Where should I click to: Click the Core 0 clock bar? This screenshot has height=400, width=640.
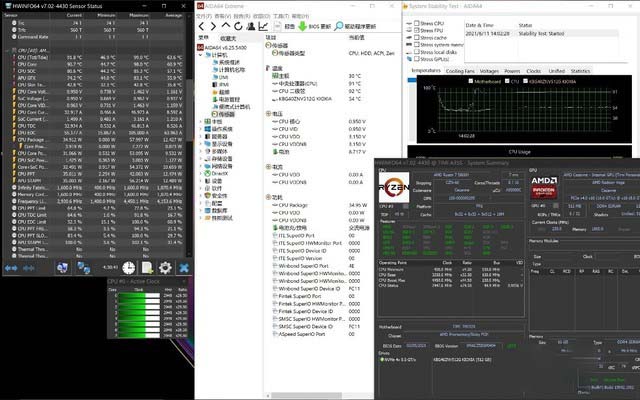tap(139, 296)
